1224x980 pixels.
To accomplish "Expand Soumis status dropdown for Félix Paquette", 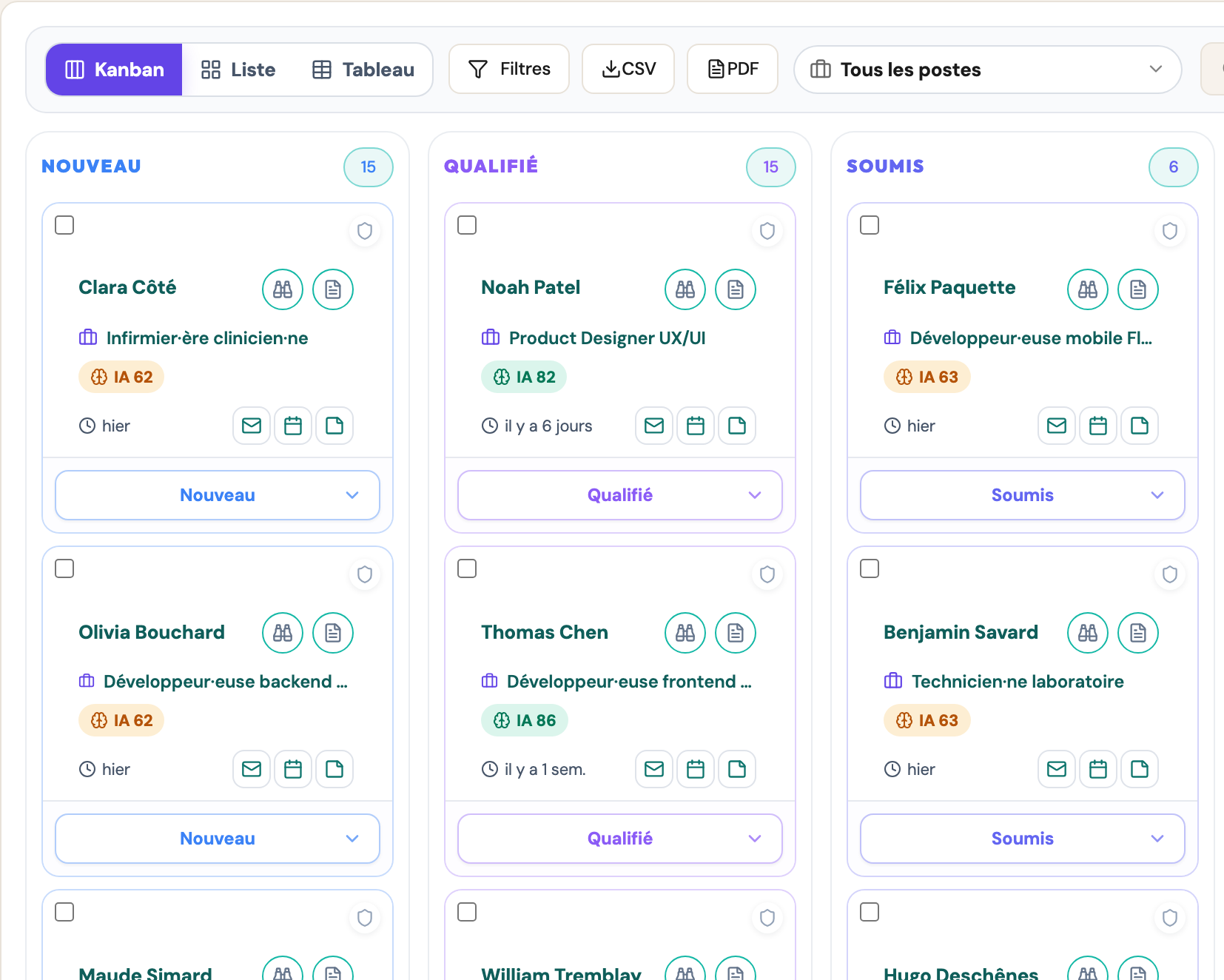I will [x=1023, y=495].
